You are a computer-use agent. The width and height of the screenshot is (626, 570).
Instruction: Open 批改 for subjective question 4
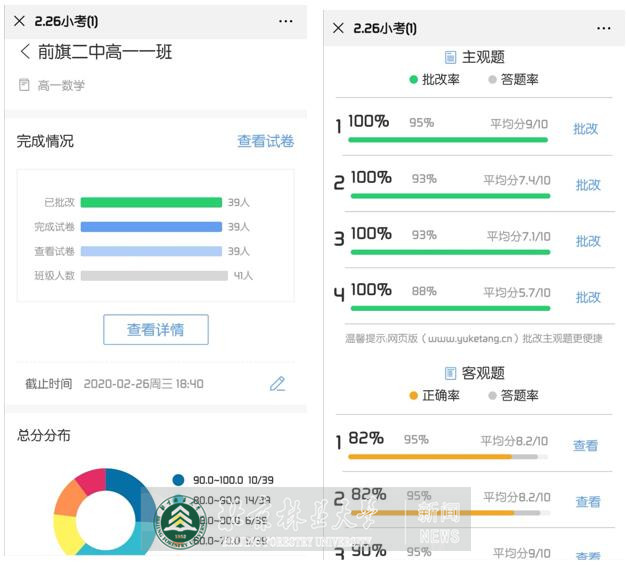pyautogui.click(x=588, y=297)
